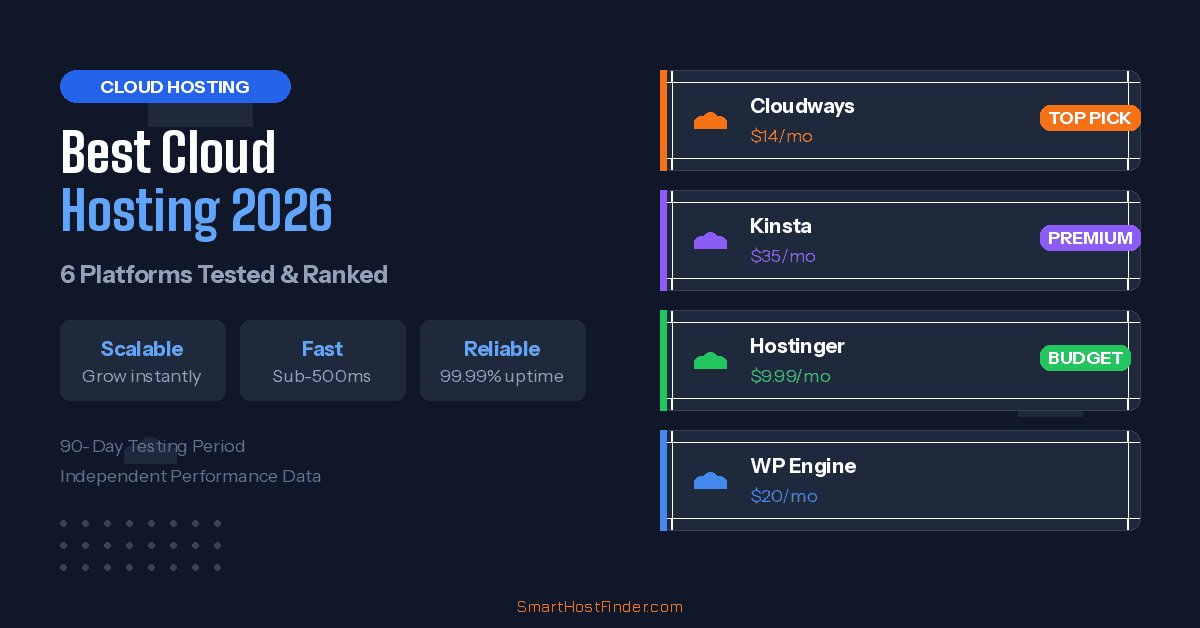The image size is (1200, 628).
Task: Select the purple cloud icon for Kinsta
Action: (x=710, y=240)
